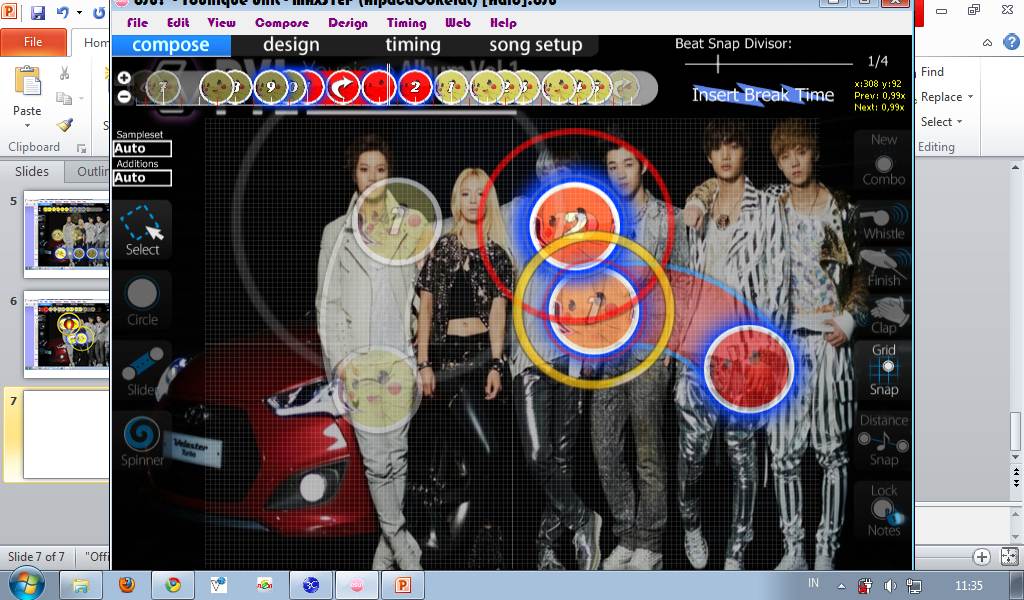This screenshot has width=1024, height=600.
Task: Select the Circle tool in editor
Action: click(x=142, y=300)
